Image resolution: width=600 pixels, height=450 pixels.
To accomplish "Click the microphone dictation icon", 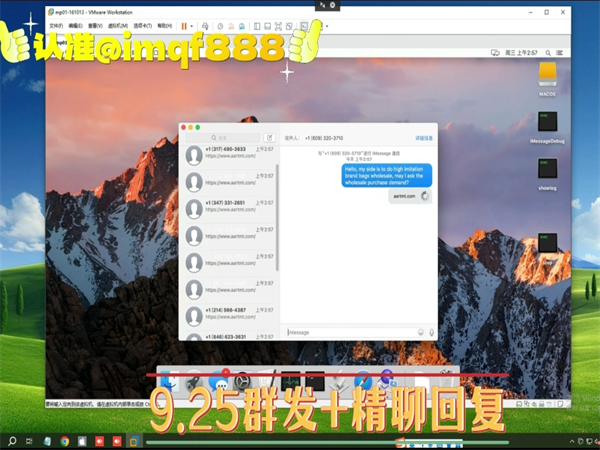I will [432, 332].
